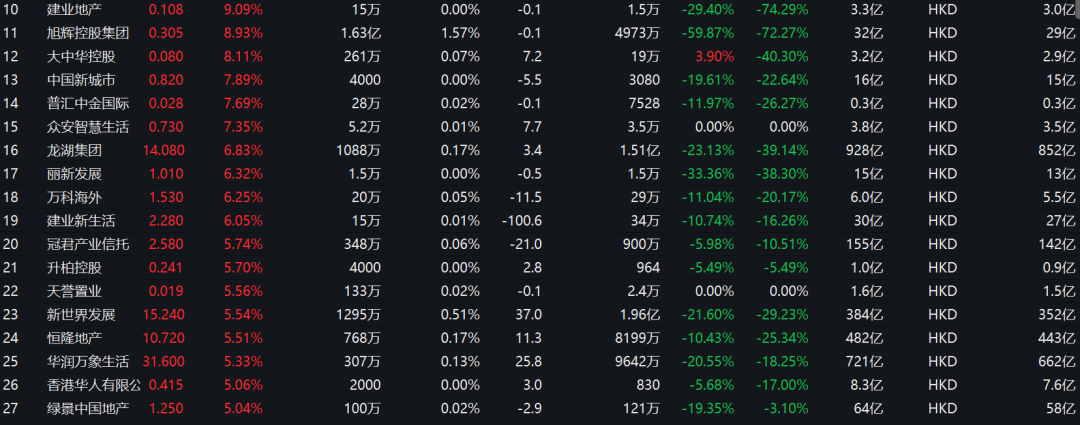Click HKD currency in 龙湖集团 row
This screenshot has height=425, width=1080.
click(943, 149)
